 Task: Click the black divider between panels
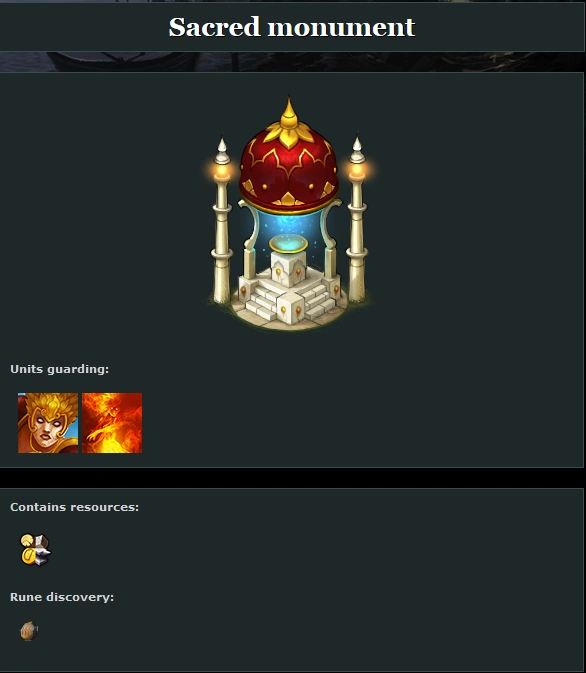coord(293,477)
